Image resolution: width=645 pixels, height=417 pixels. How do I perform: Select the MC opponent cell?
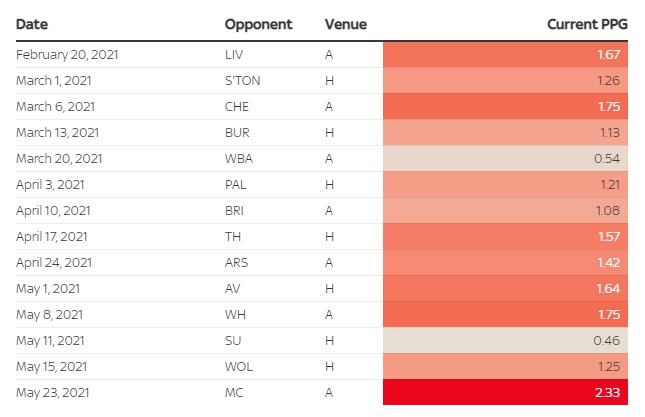(234, 392)
